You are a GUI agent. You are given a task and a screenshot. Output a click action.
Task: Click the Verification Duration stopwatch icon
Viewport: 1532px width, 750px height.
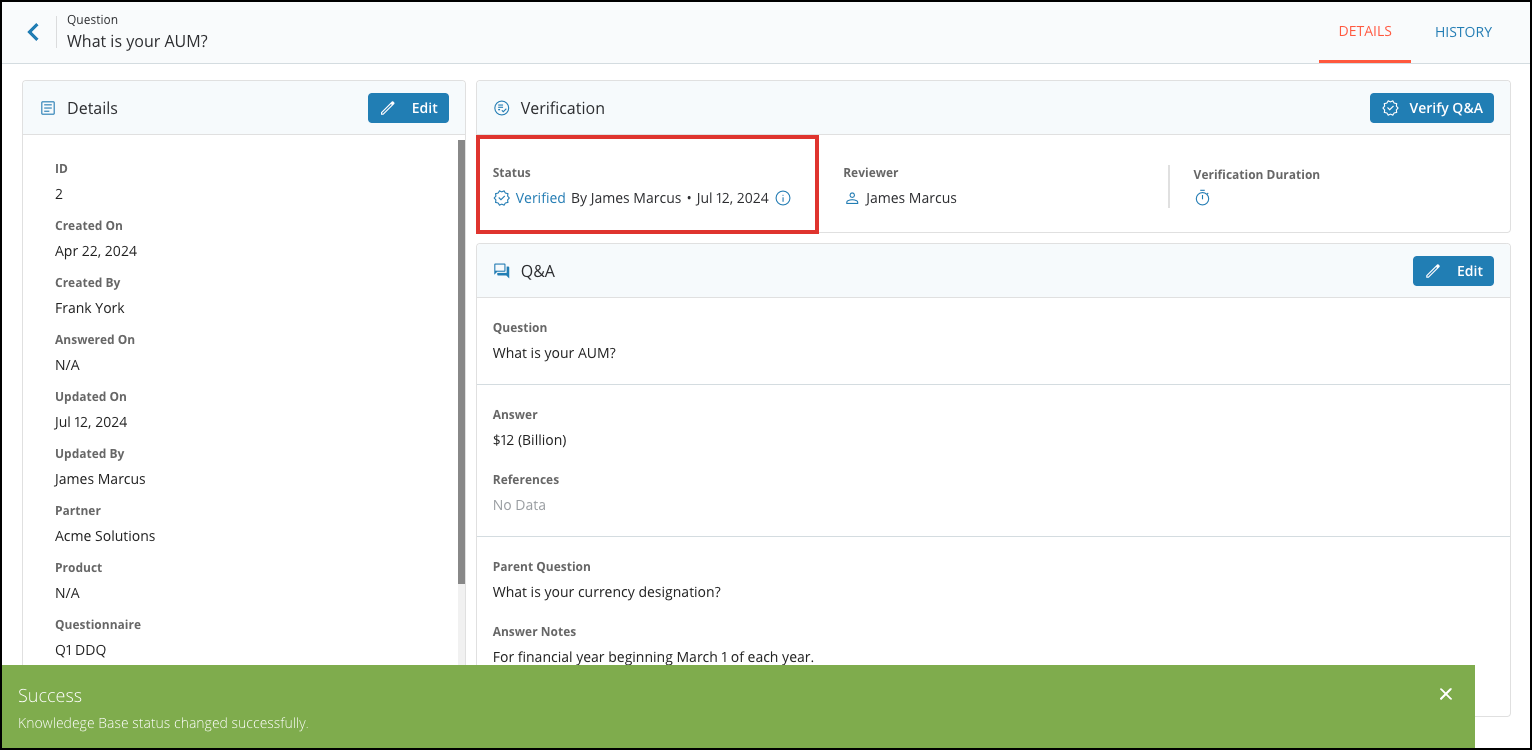(1202, 199)
